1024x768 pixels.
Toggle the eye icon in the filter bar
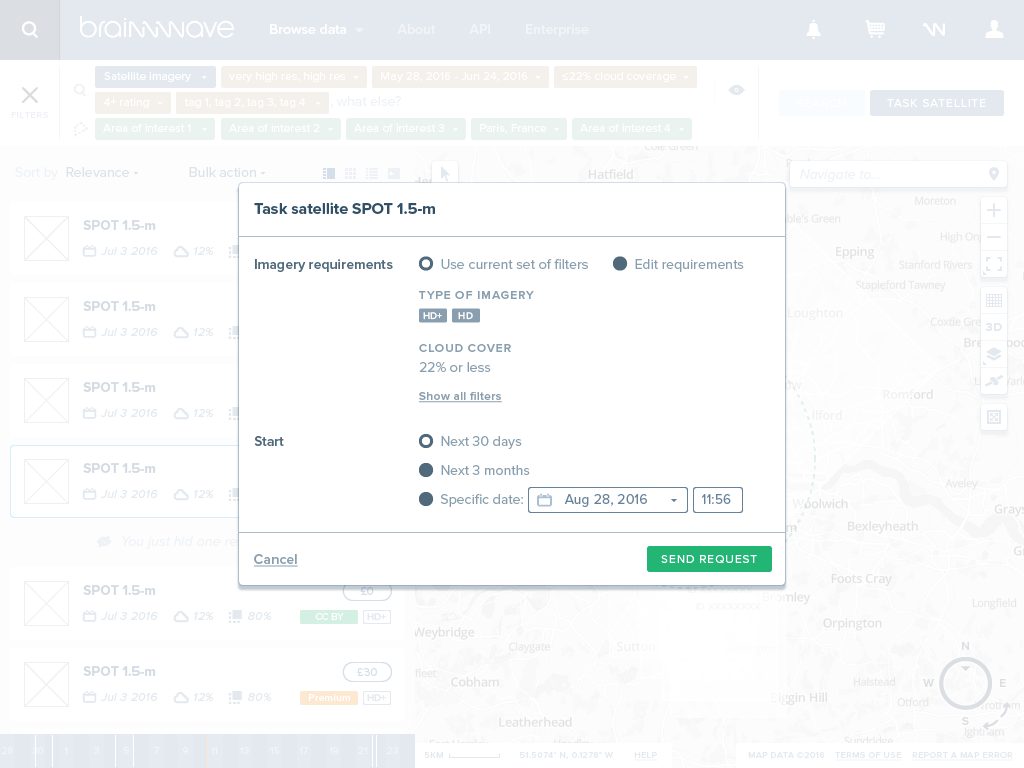[736, 90]
